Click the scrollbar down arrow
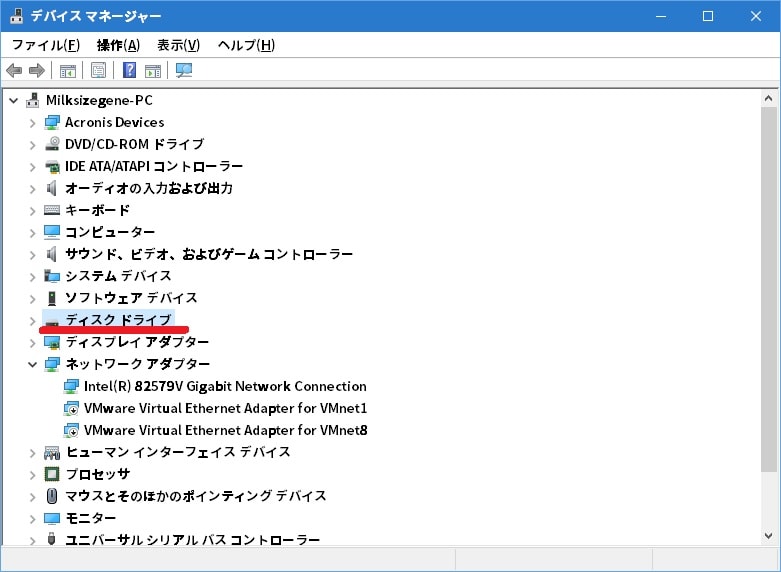The image size is (781, 572). click(x=769, y=536)
